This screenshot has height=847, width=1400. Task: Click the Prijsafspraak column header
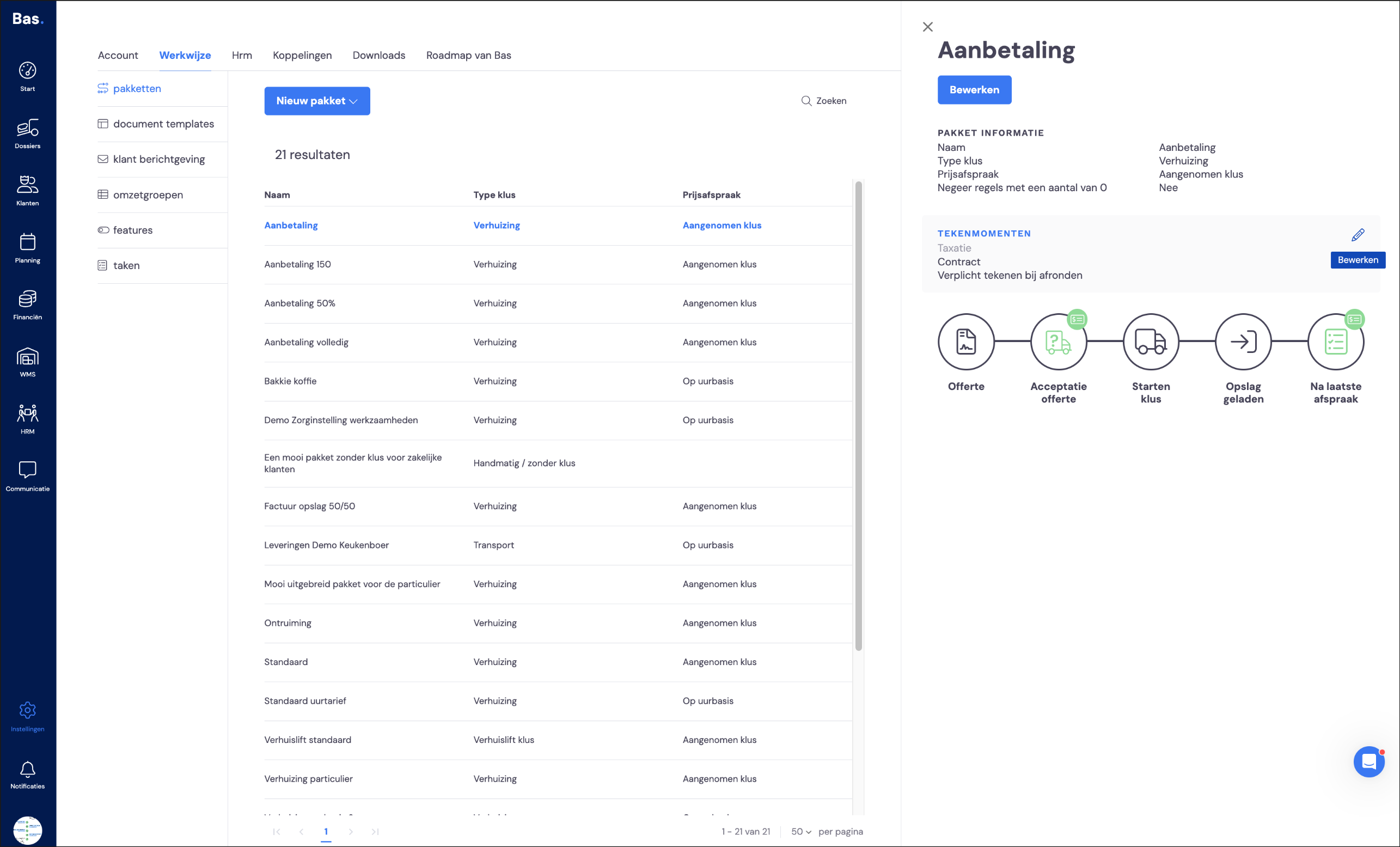coord(711,195)
